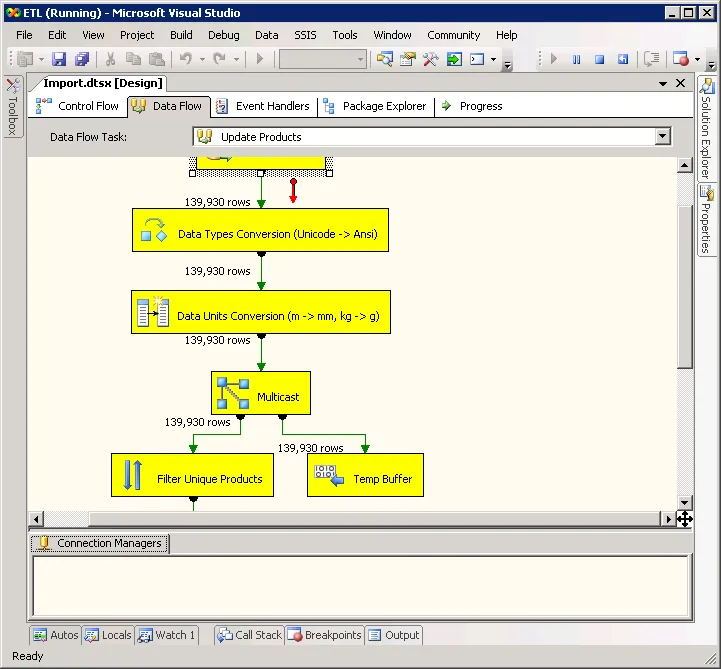
Task: Select the Filter Unique Products component
Action: tap(193, 476)
